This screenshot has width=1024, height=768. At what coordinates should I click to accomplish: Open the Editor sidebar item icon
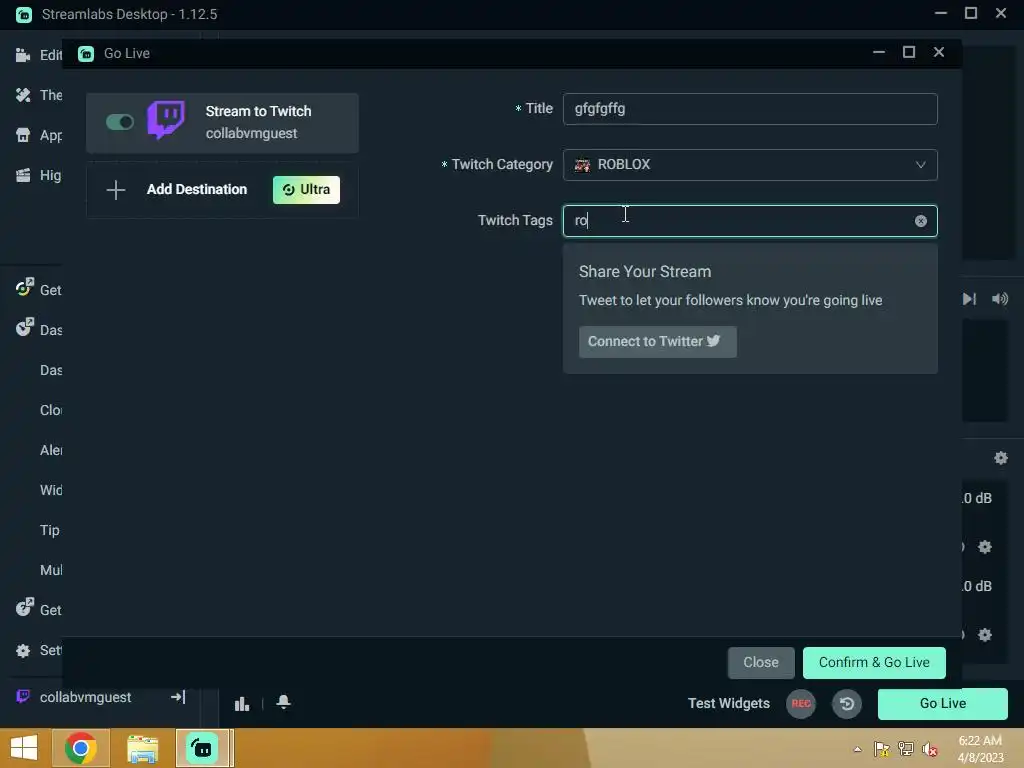(23, 55)
